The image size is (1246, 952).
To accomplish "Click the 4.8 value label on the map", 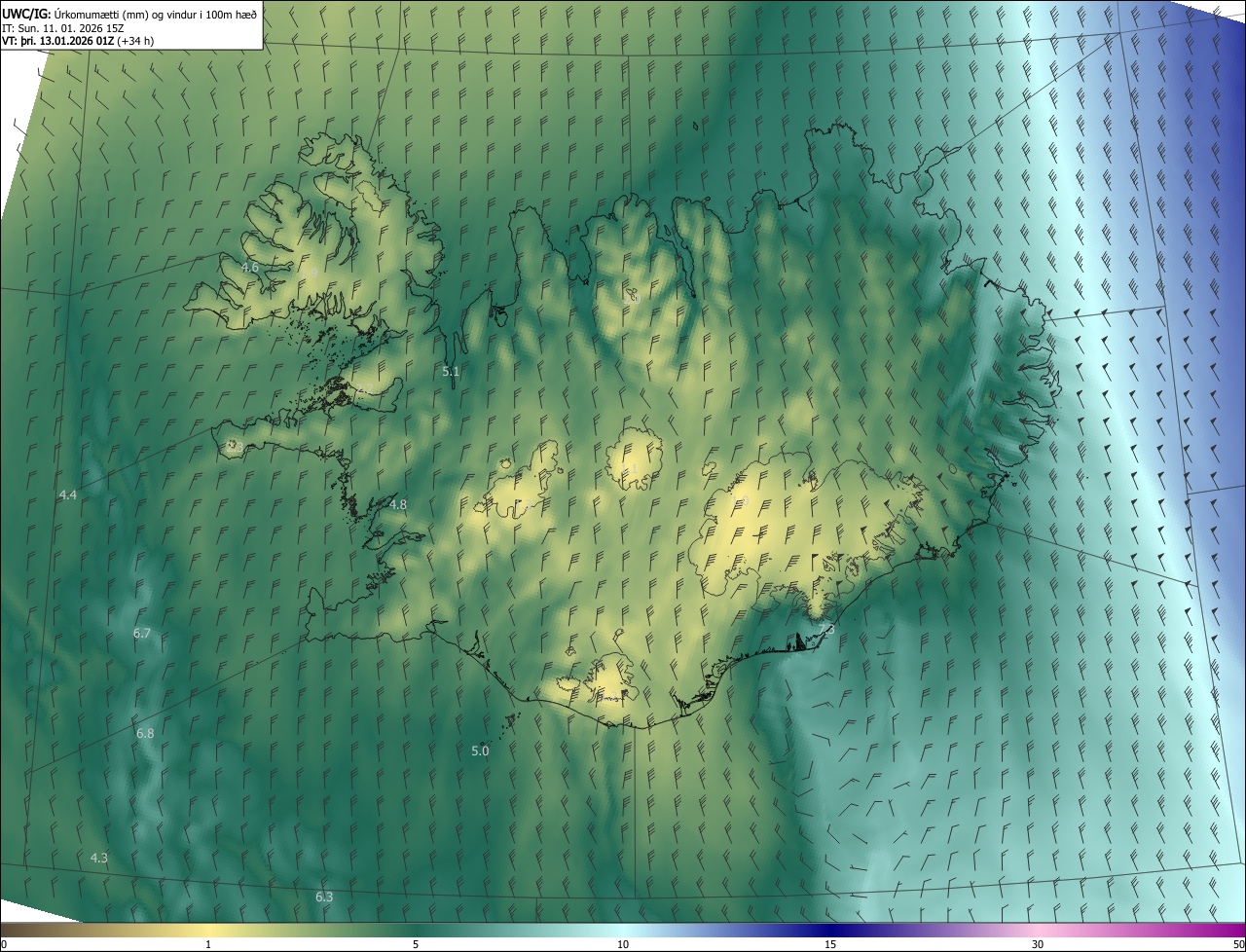I will coord(398,504).
